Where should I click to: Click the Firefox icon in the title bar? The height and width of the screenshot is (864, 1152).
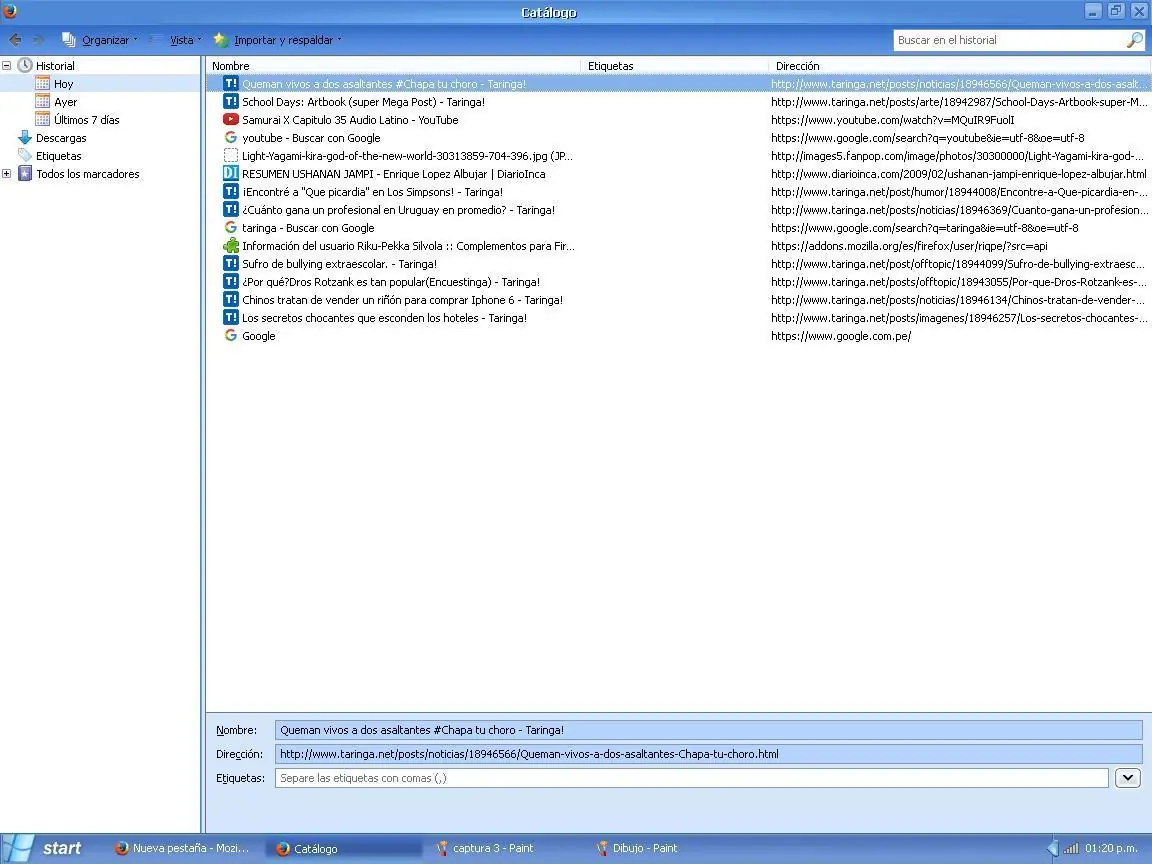click(x=10, y=10)
